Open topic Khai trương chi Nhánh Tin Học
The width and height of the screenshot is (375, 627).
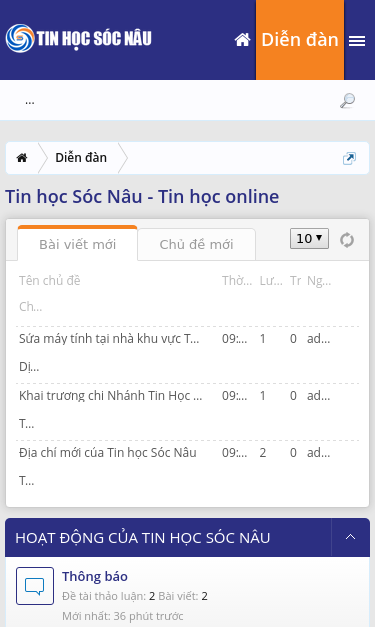tap(111, 395)
